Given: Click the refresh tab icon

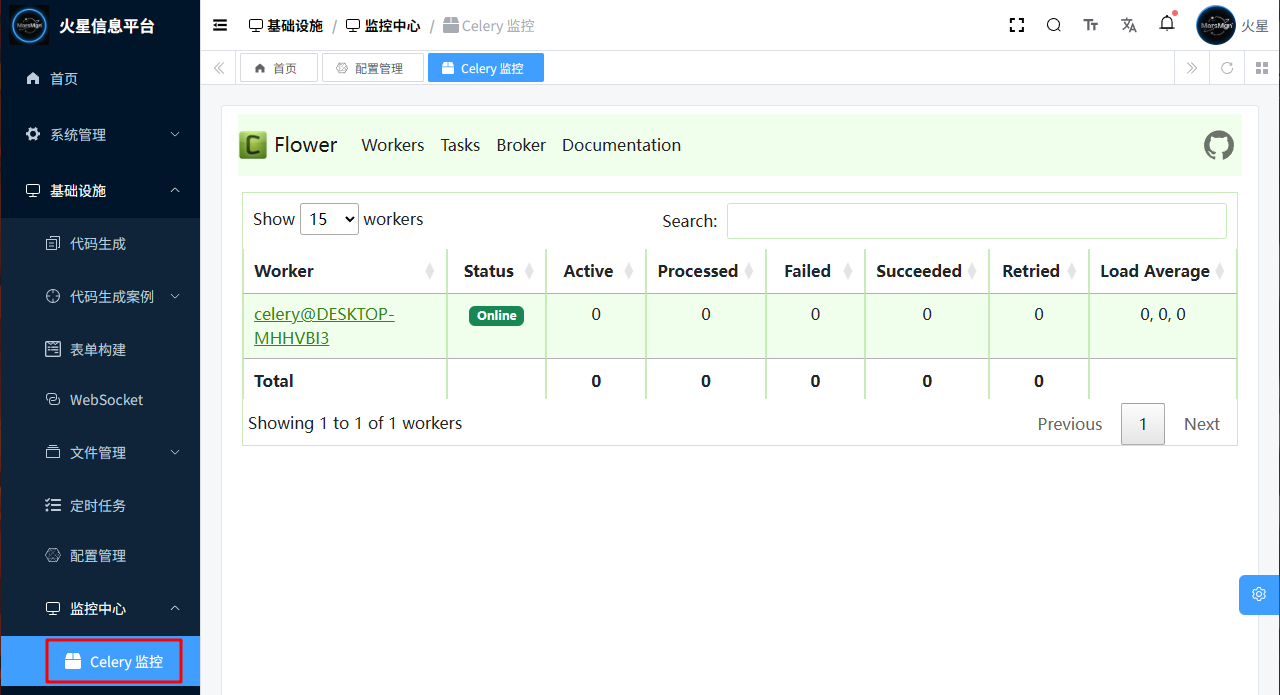Looking at the screenshot, I should (1227, 68).
